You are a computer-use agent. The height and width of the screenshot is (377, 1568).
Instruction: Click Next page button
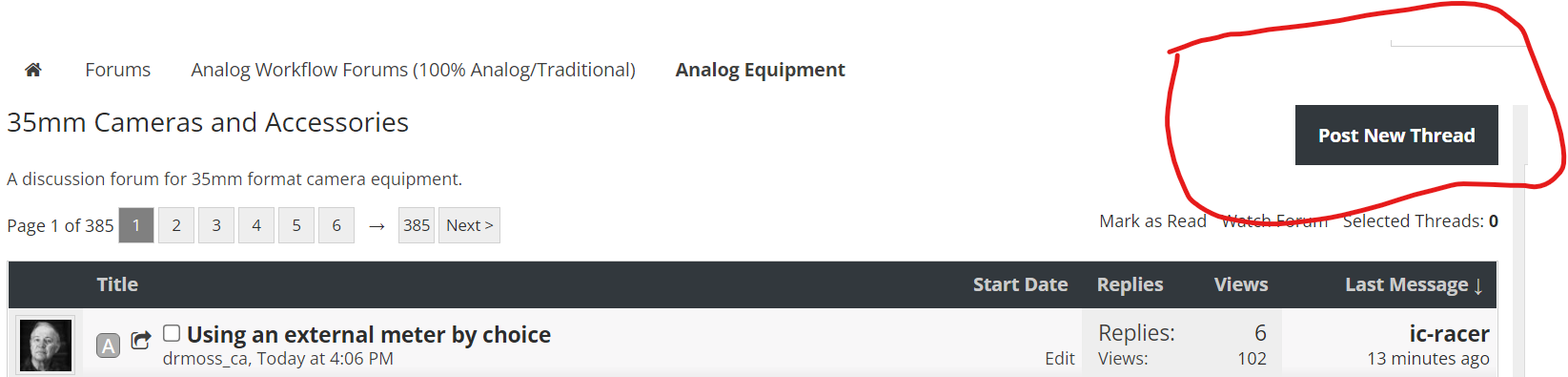[x=469, y=225]
